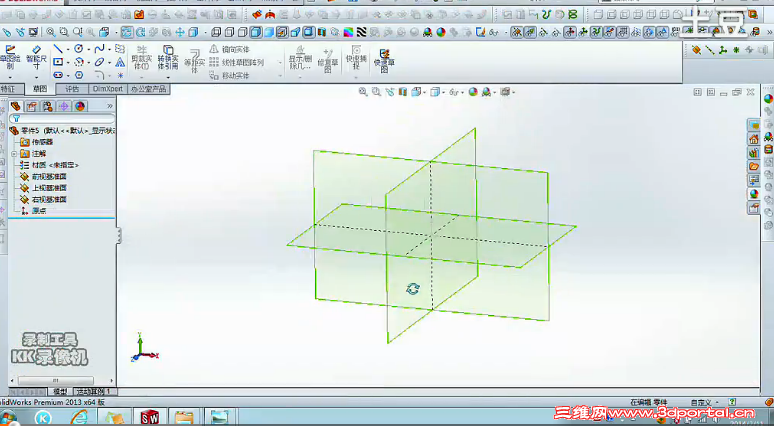Click the Section View icon in viewport toolbar

click(403, 92)
